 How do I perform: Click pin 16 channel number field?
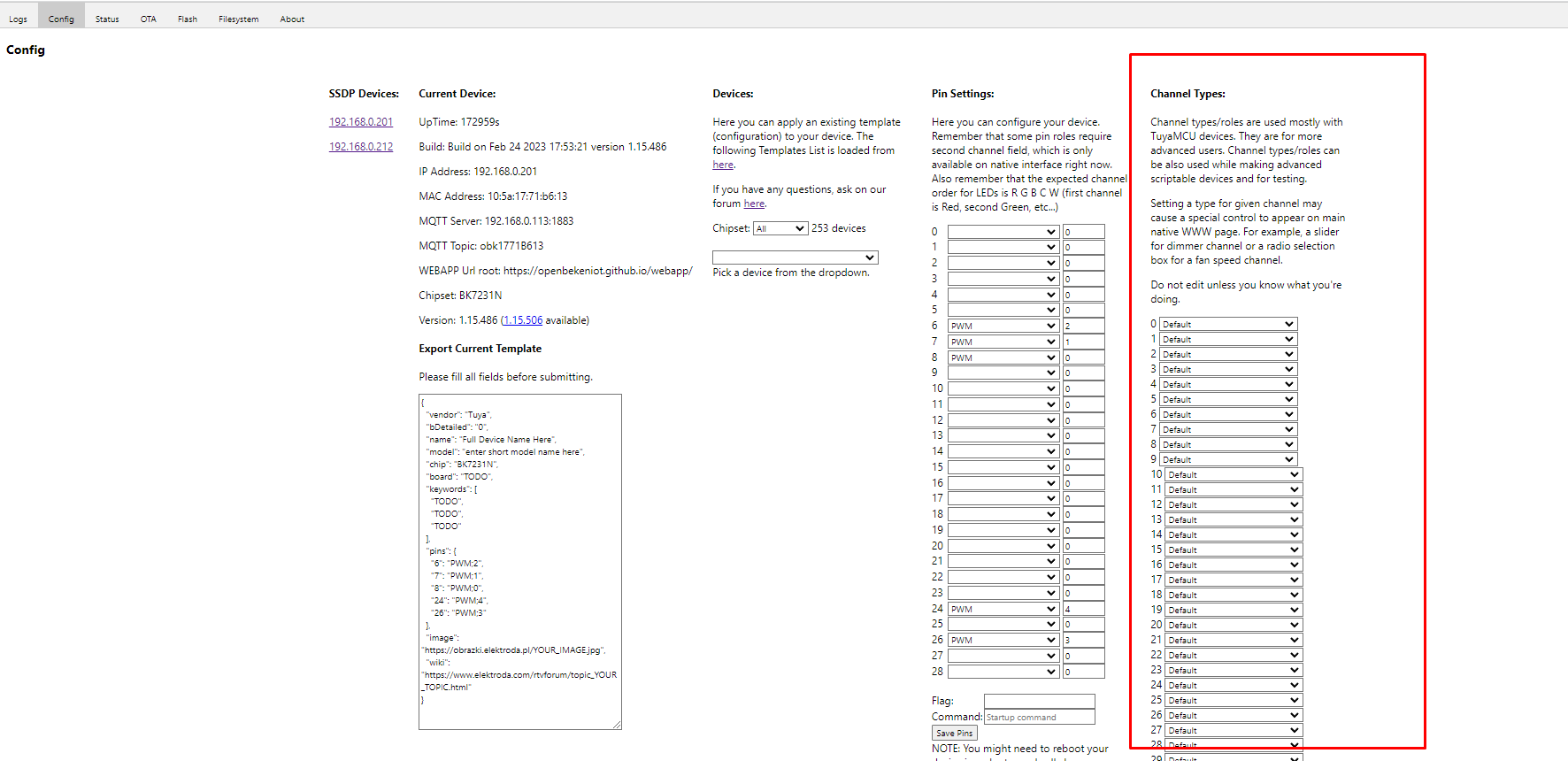pos(1084,483)
